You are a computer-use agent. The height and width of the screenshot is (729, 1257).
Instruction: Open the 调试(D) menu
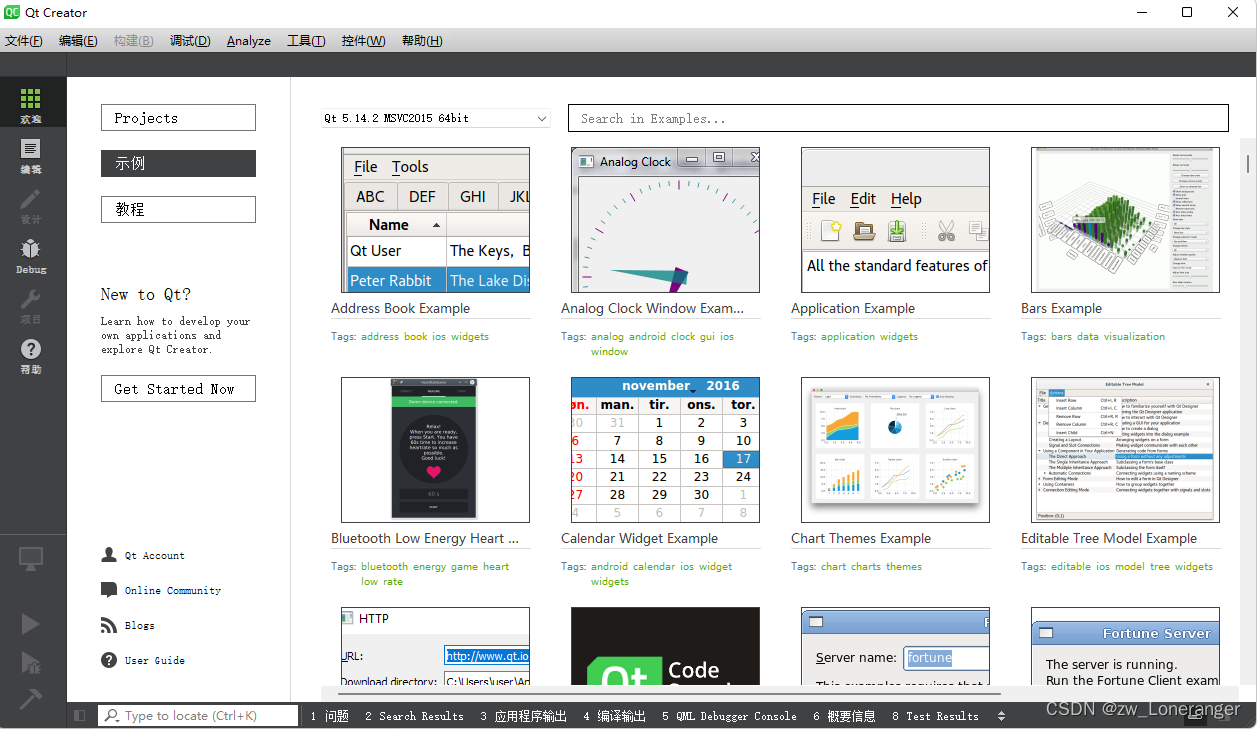coord(190,41)
